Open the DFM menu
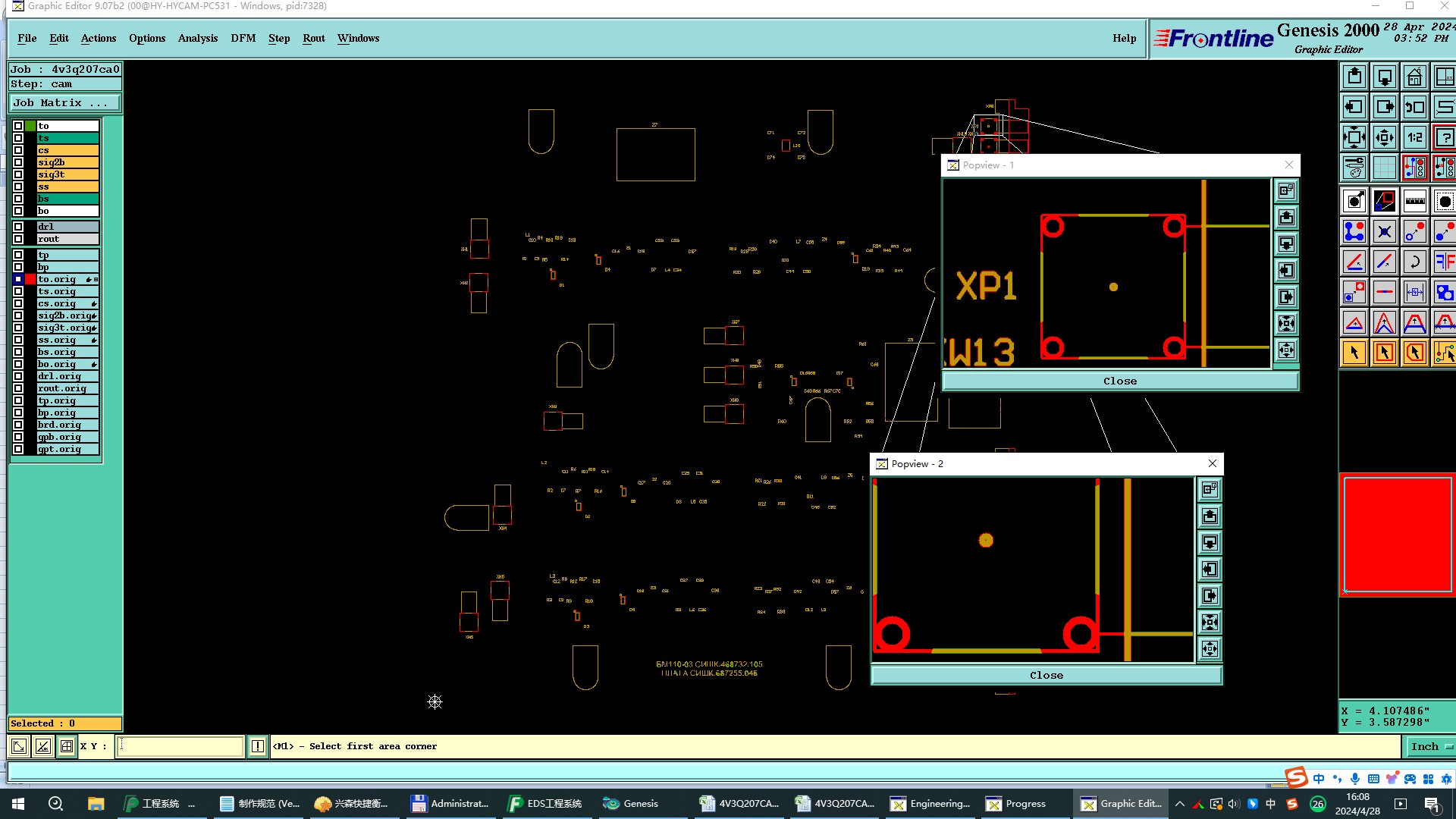 click(x=243, y=38)
